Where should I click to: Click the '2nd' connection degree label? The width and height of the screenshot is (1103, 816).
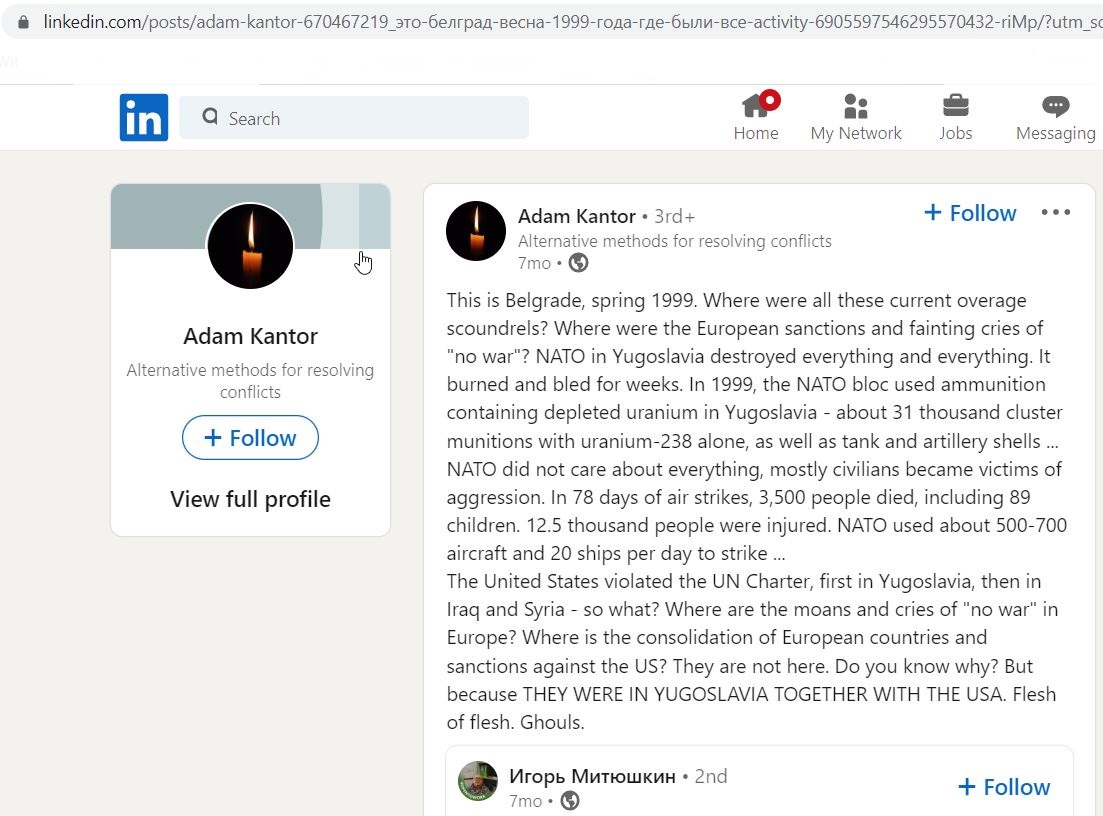click(x=711, y=777)
